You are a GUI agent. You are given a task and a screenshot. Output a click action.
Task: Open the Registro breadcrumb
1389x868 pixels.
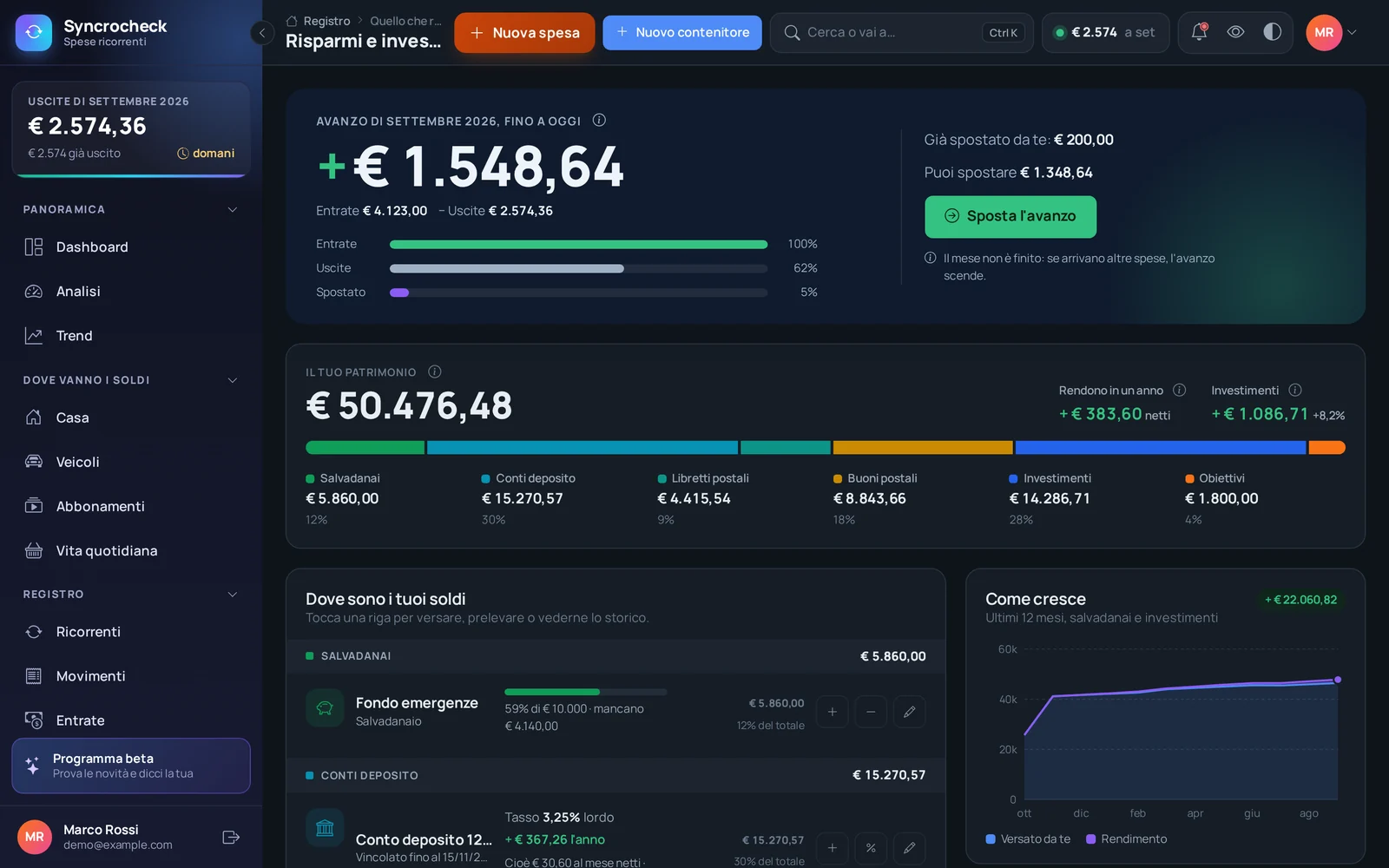pos(326,21)
